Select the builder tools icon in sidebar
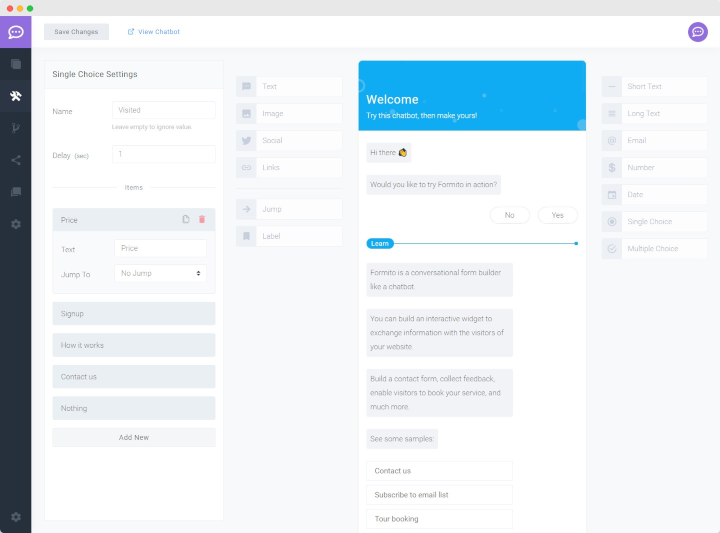The image size is (720, 533). [x=16, y=96]
